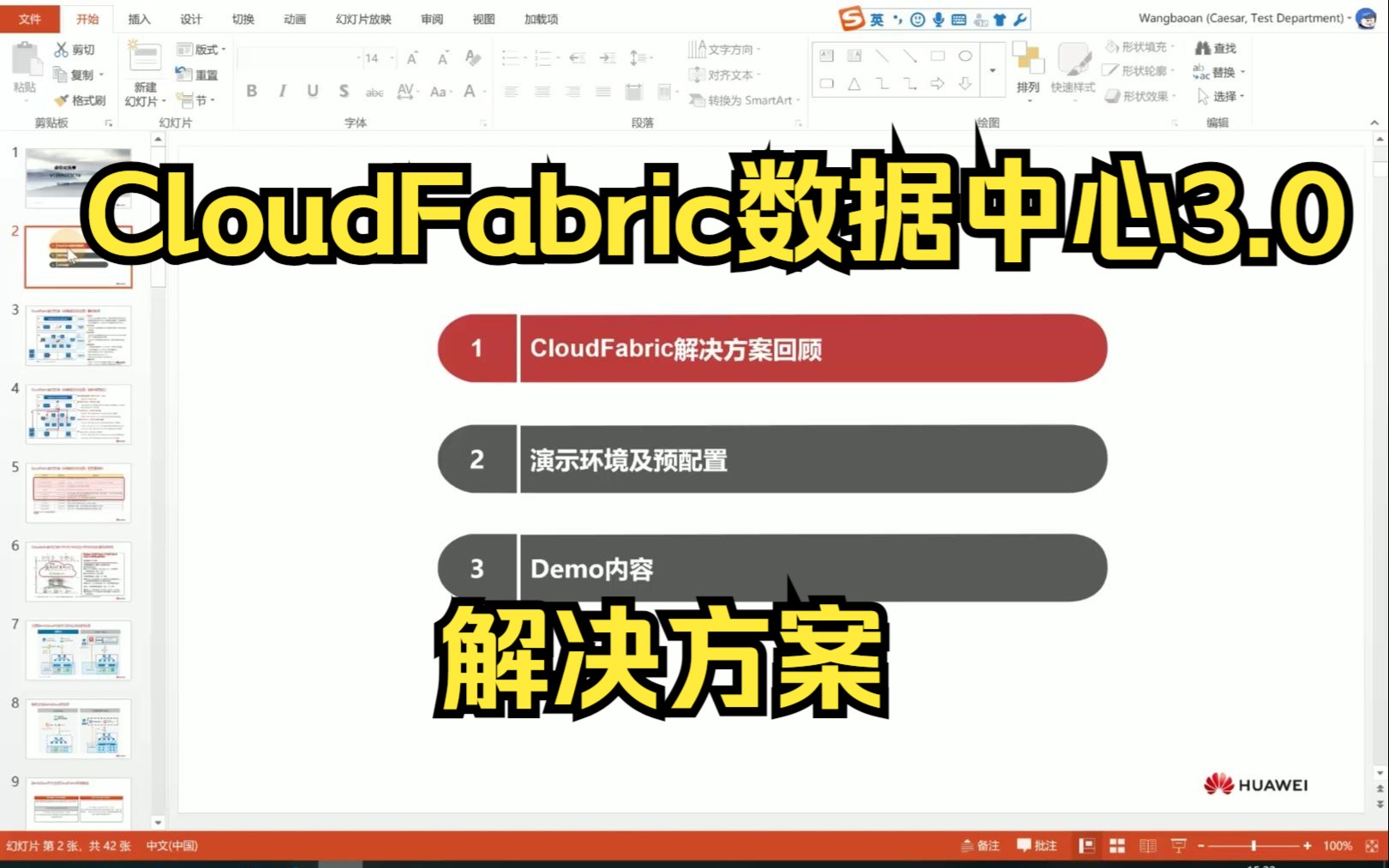Click the Comments (批注) button in status bar
Screen dimensions: 1389x868
(x=1037, y=846)
